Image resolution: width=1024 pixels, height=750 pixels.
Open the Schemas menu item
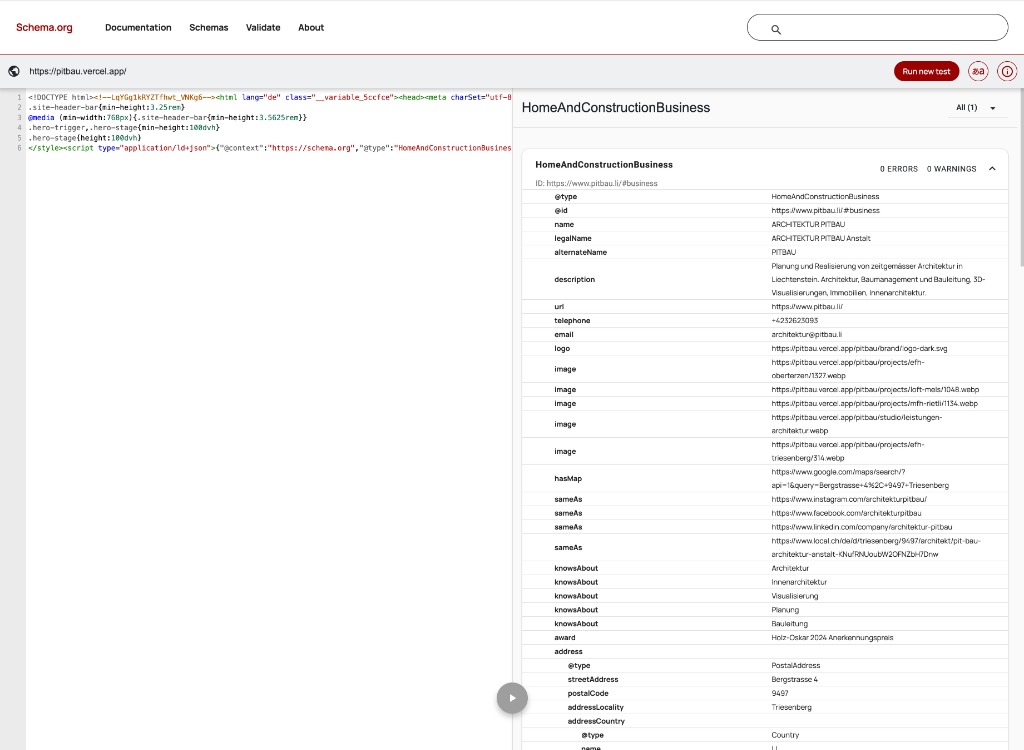pyautogui.click(x=209, y=27)
